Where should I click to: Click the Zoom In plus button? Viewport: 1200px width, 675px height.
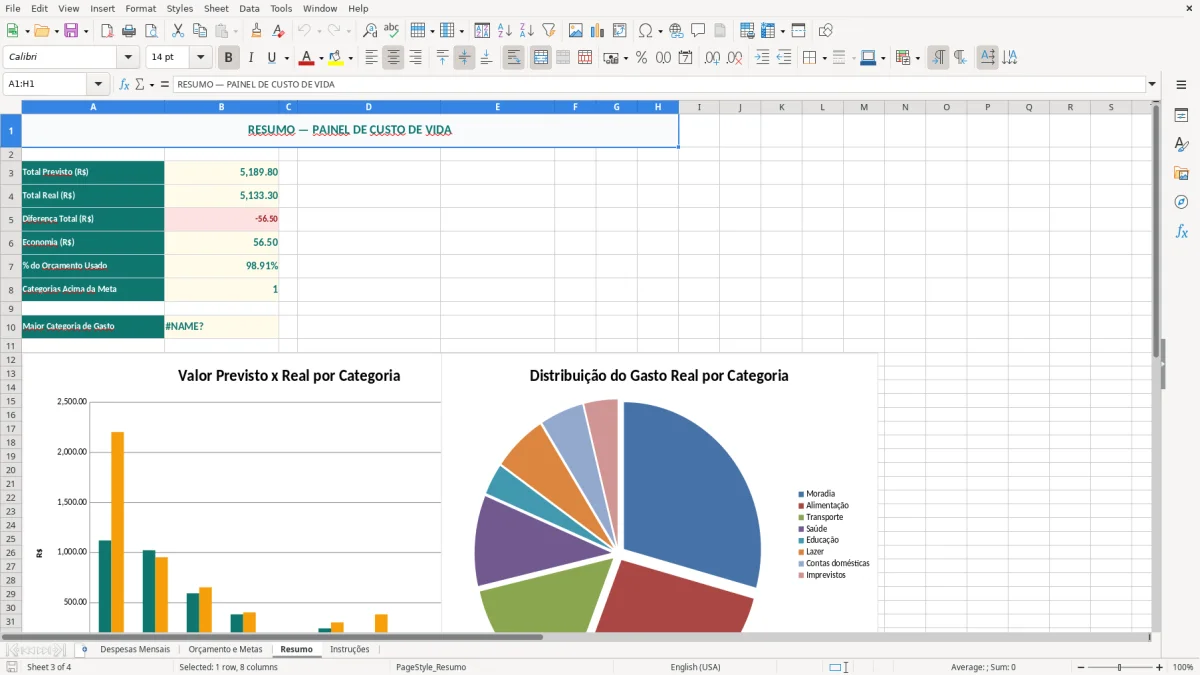1160,667
